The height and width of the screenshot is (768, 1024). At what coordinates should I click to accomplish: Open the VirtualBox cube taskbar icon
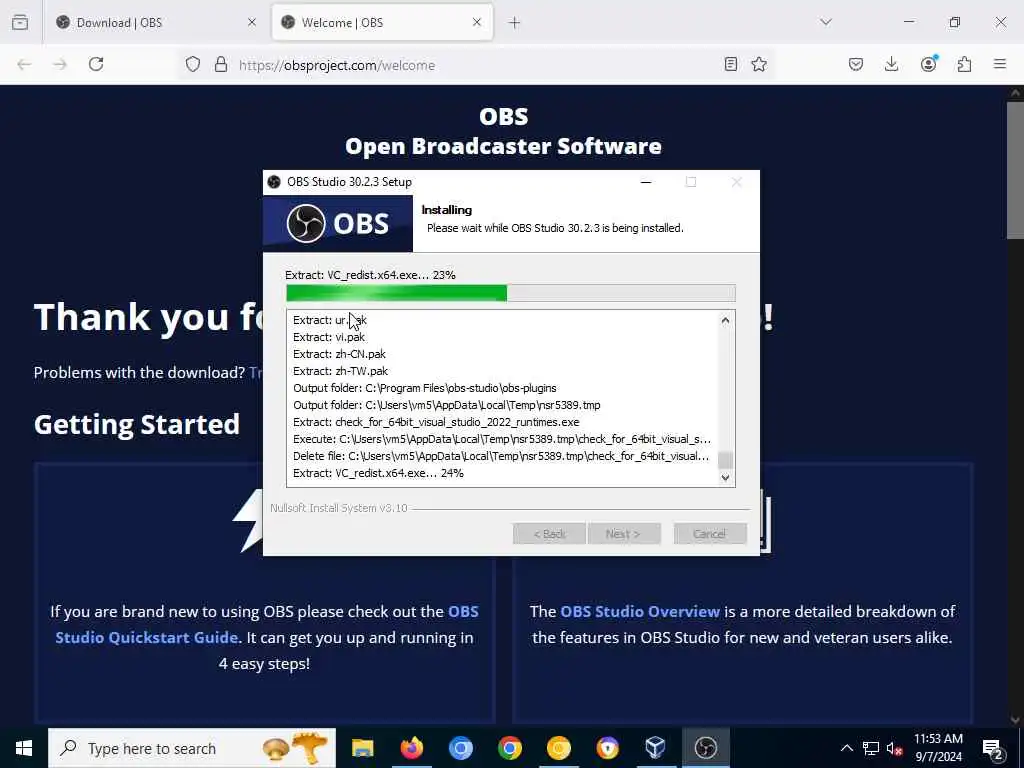[x=656, y=748]
